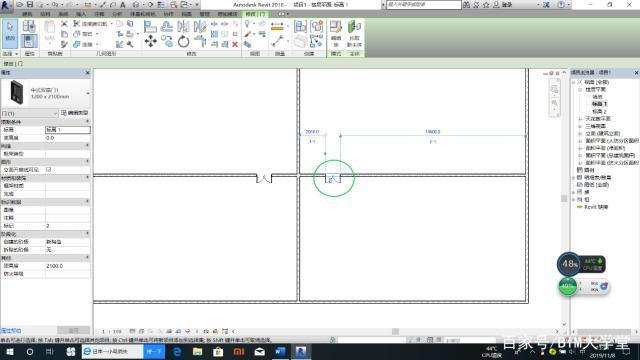Open the door type selector dropdown

88,93
